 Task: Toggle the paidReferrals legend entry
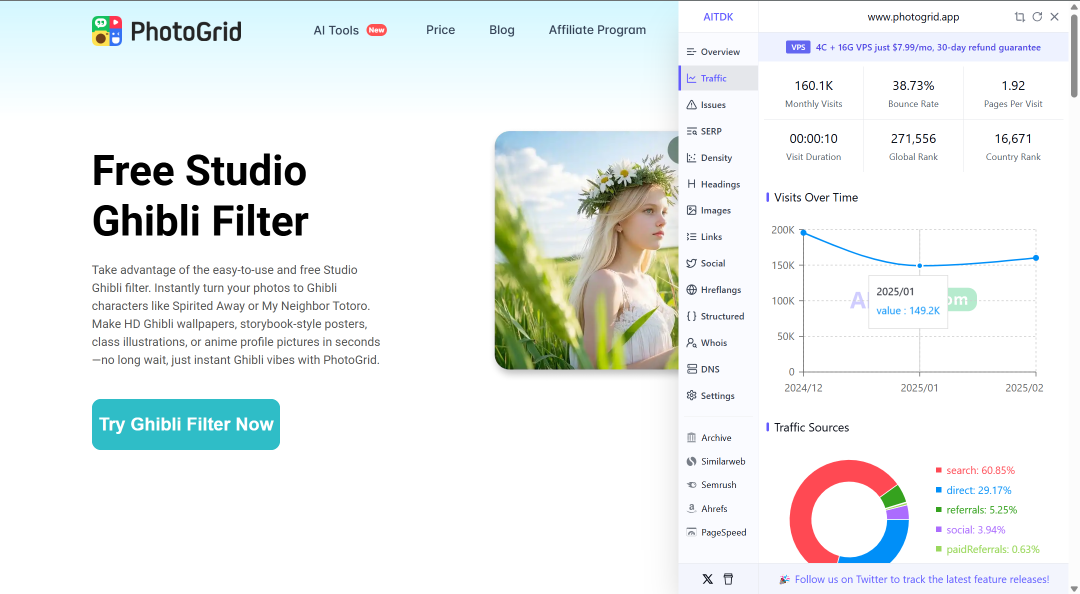coord(987,549)
